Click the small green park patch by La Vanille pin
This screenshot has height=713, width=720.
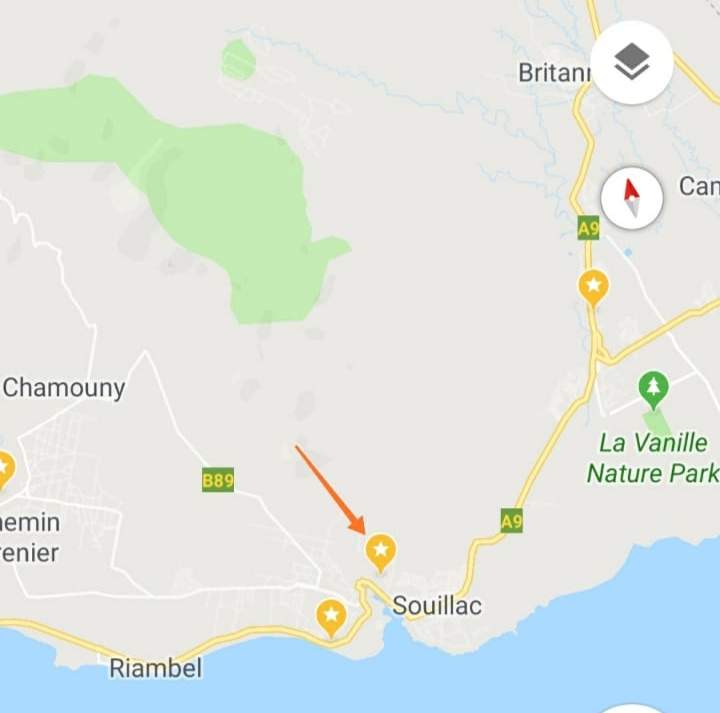click(x=657, y=423)
